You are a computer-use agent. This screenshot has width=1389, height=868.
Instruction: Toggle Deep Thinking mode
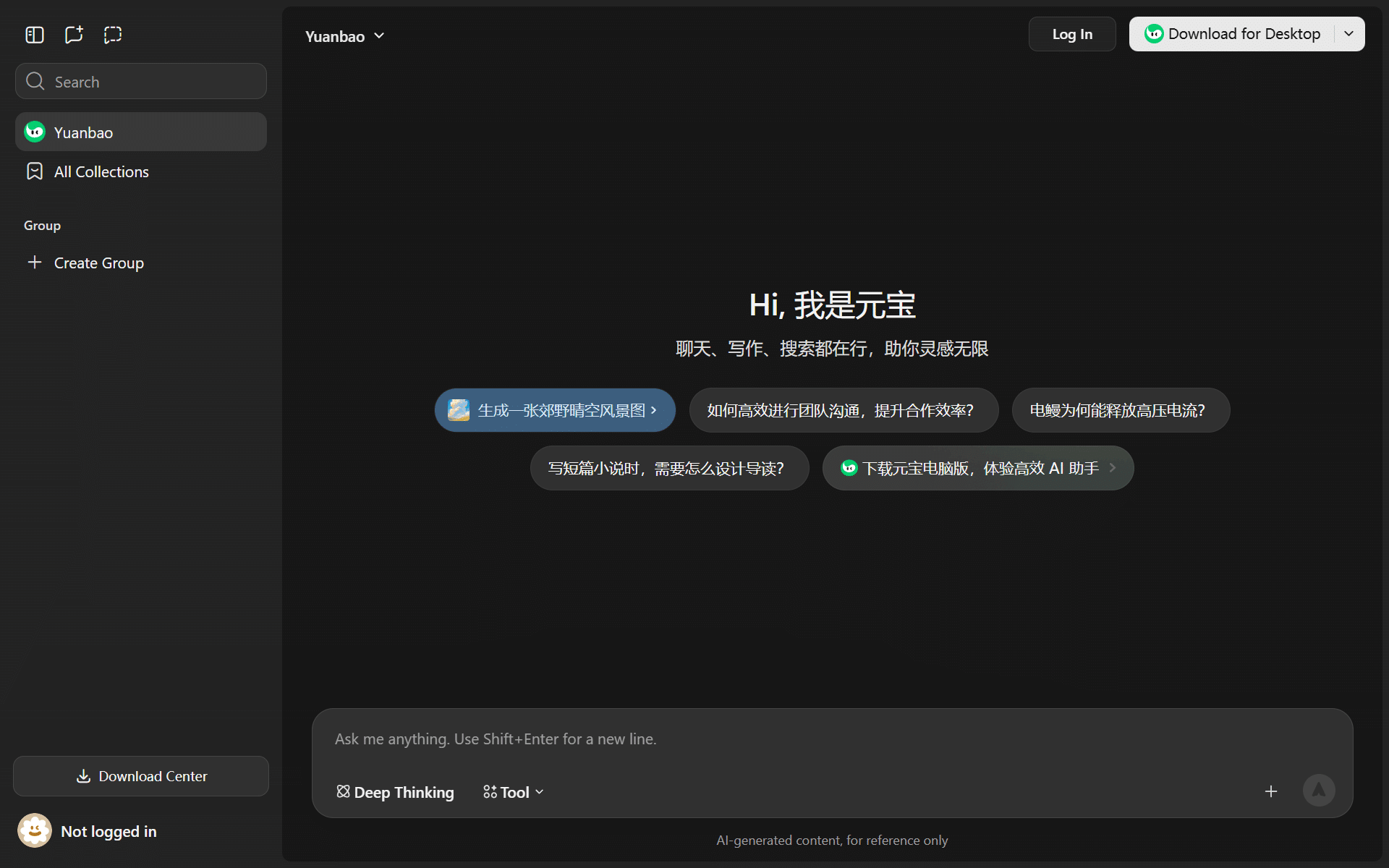pos(395,792)
